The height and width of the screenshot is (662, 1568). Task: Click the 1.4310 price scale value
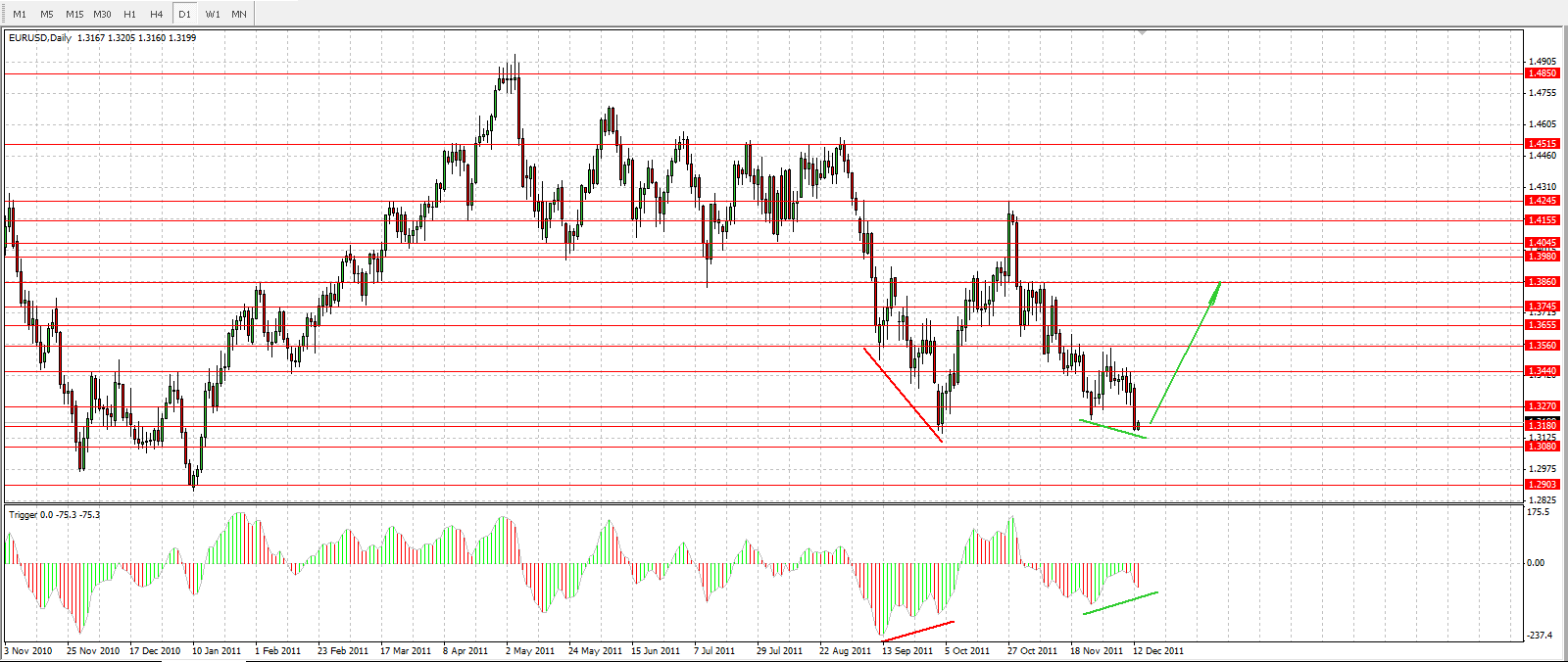1543,187
